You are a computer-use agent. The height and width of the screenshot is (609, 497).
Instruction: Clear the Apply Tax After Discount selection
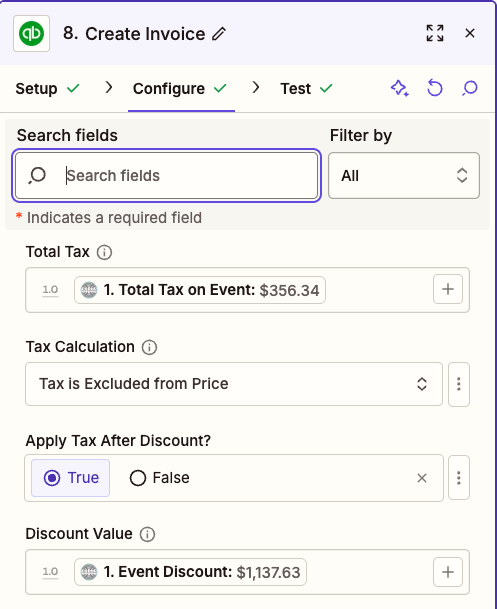pos(422,478)
